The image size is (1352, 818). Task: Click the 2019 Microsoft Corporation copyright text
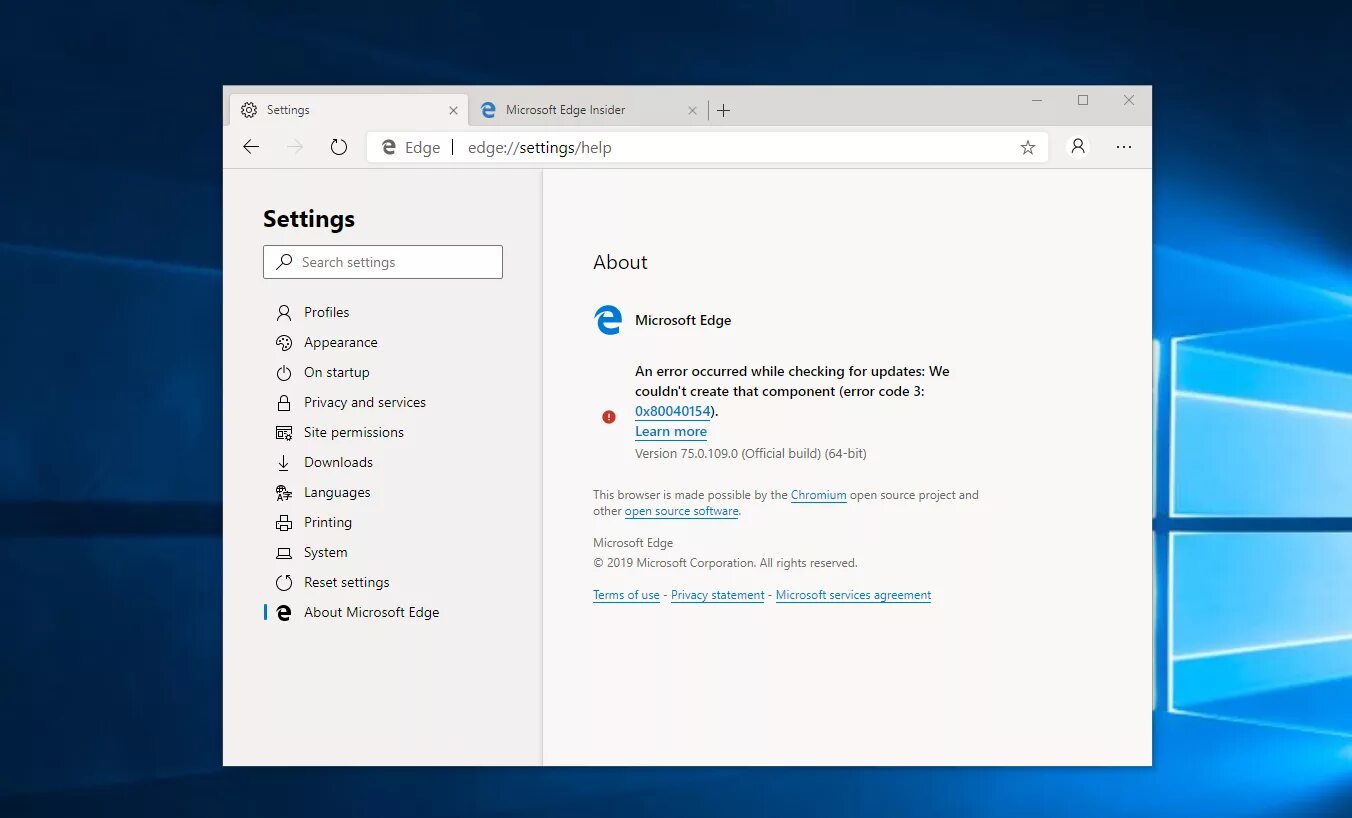(x=725, y=563)
